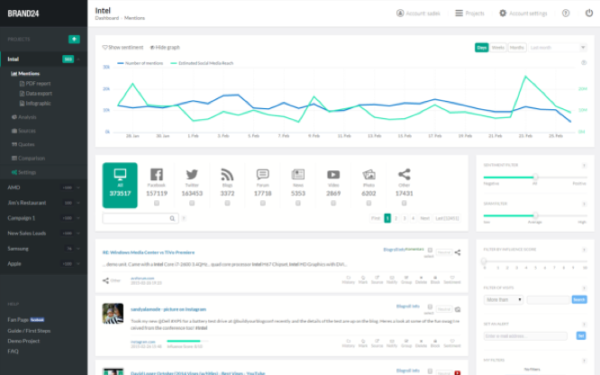The height and width of the screenshot is (375, 600).
Task: Tick the Photo source checkbox
Action: pos(369,203)
